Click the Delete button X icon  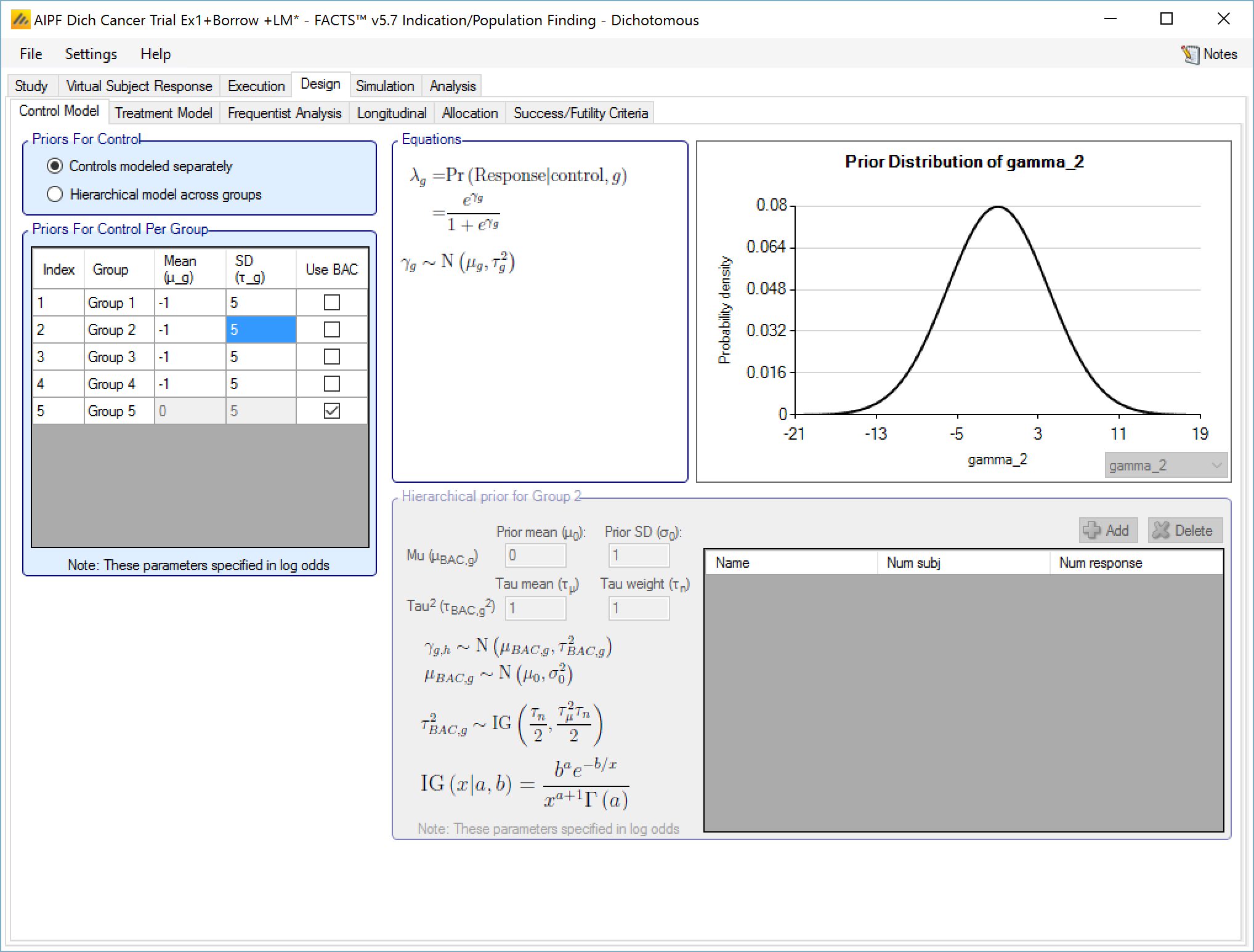point(1161,530)
